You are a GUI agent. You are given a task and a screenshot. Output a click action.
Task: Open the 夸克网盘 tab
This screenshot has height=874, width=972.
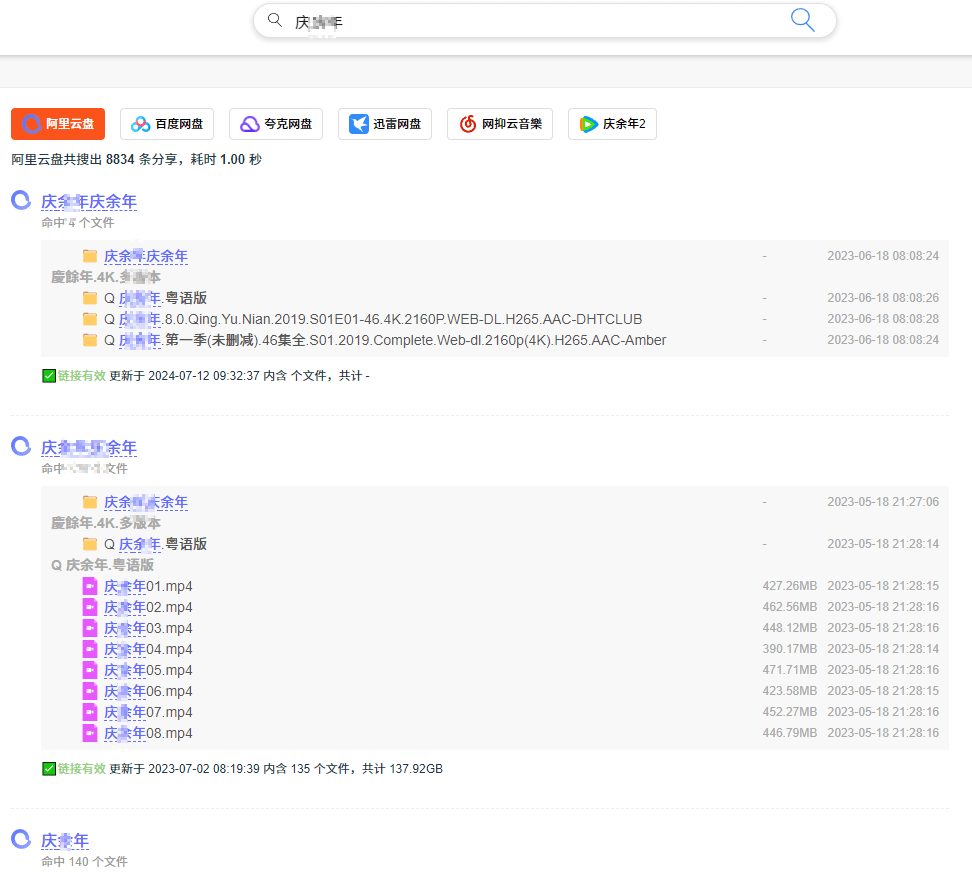click(276, 124)
